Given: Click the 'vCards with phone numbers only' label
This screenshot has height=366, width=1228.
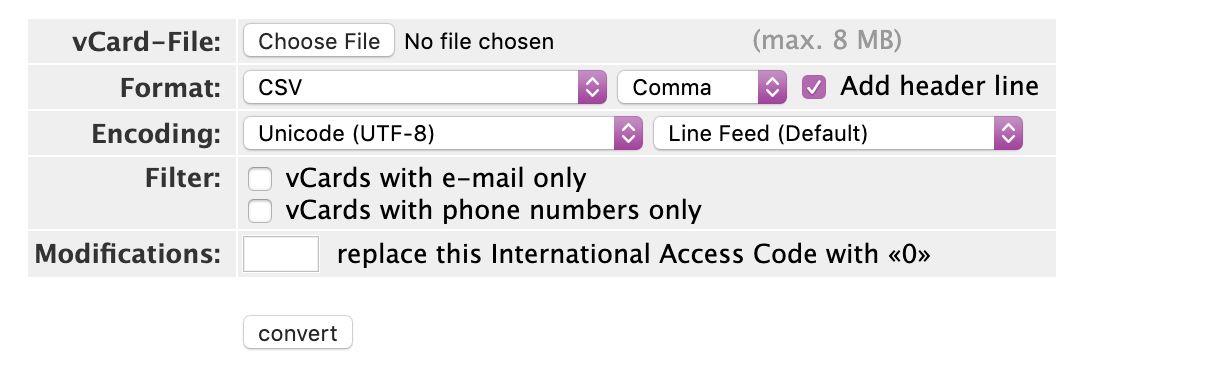Looking at the screenshot, I should pyautogui.click(x=493, y=211).
